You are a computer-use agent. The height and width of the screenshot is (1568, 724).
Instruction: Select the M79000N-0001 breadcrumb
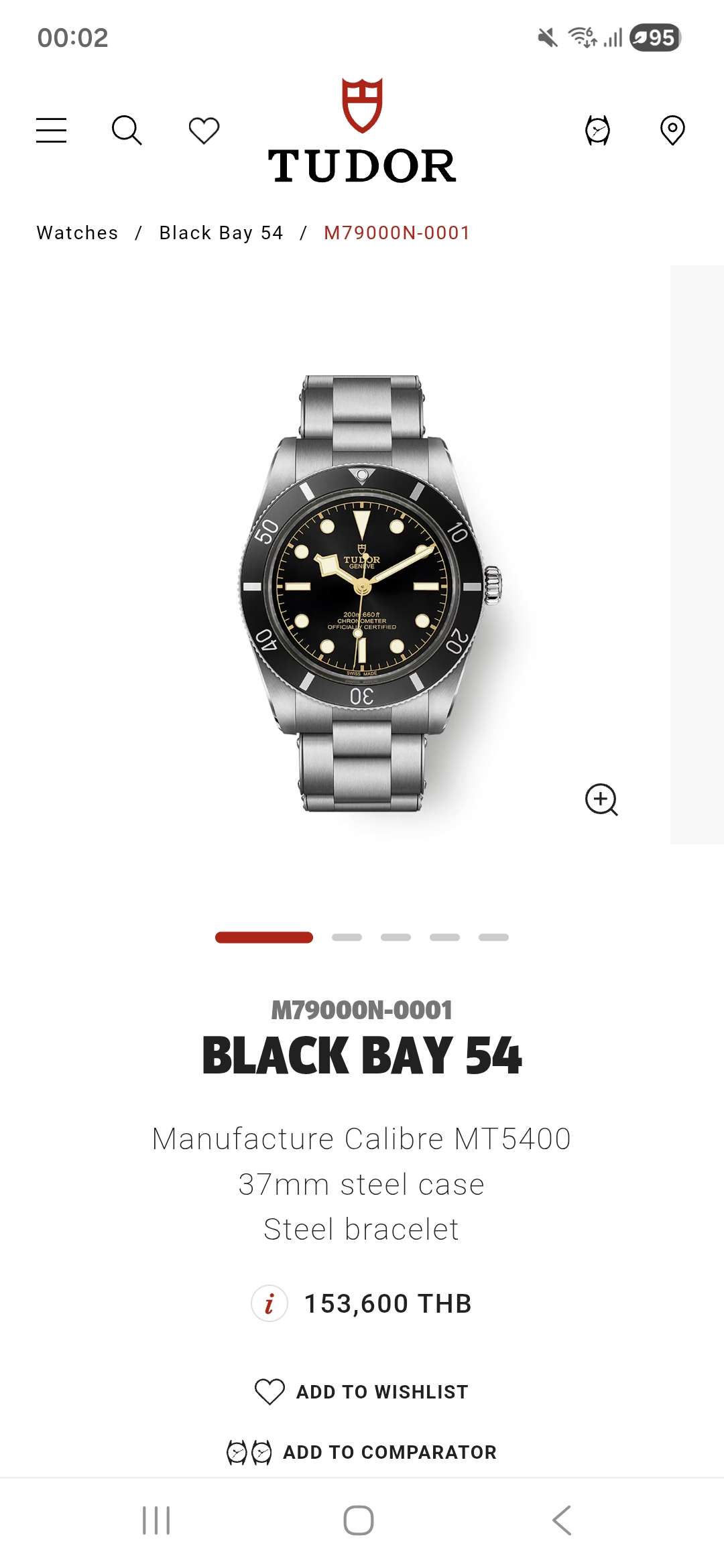click(397, 233)
